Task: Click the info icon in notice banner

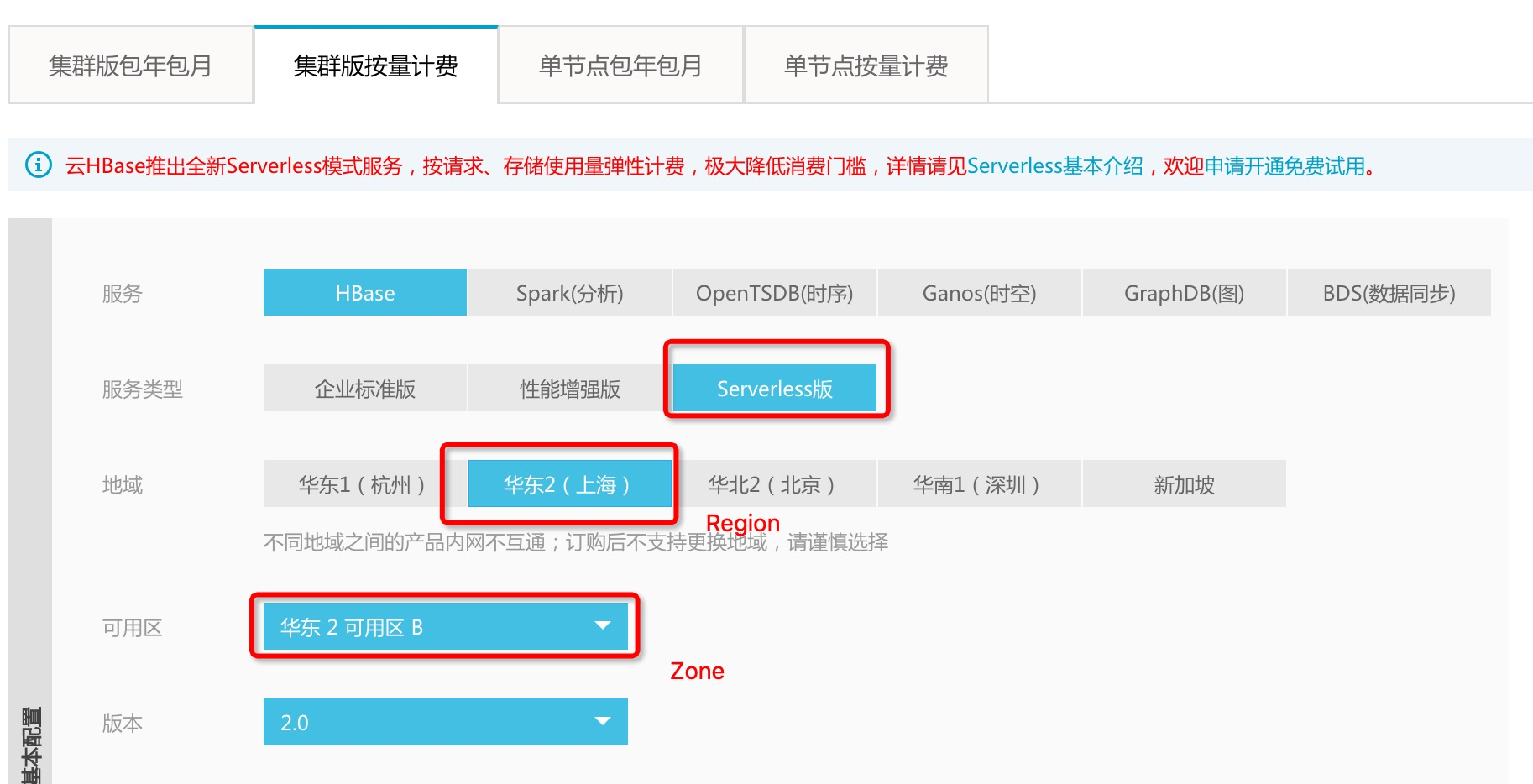Action: [x=39, y=165]
